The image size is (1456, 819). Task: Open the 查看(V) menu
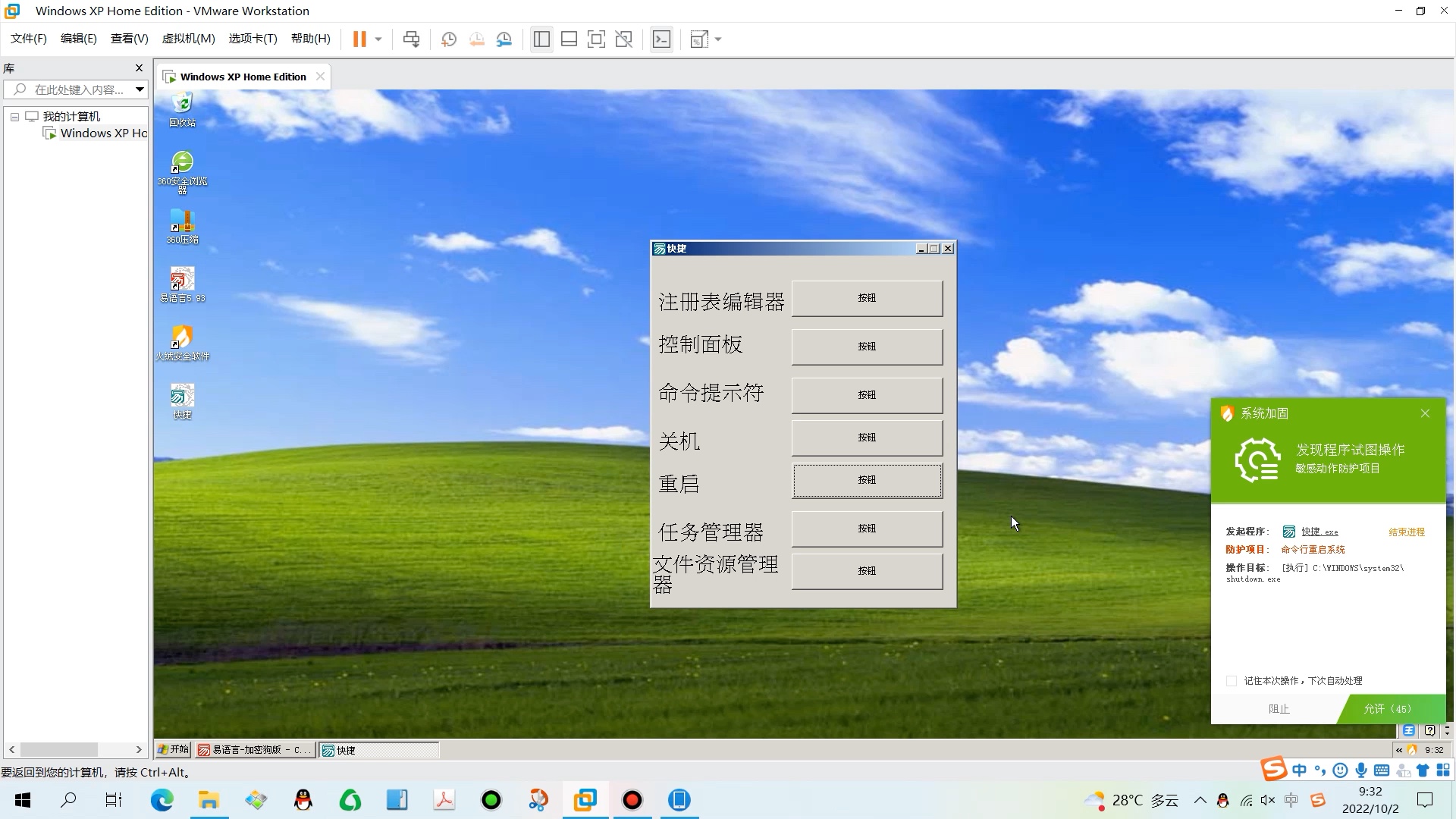pyautogui.click(x=130, y=39)
